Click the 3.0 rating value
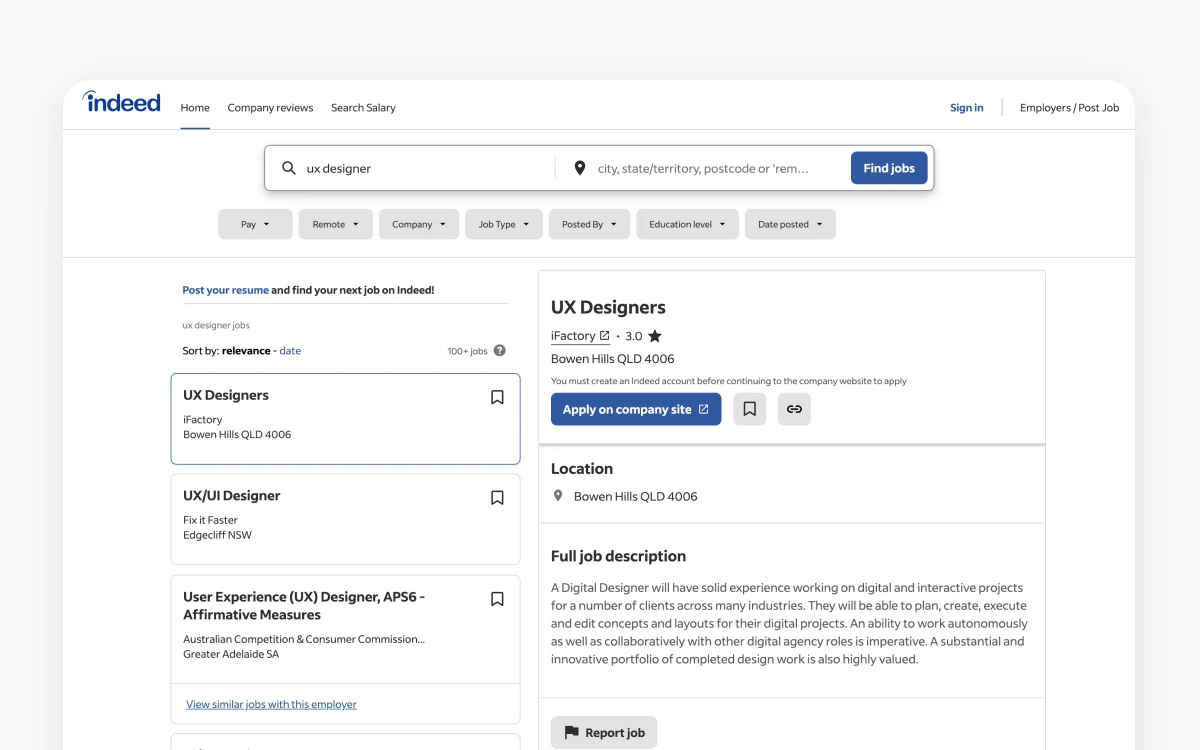 634,336
